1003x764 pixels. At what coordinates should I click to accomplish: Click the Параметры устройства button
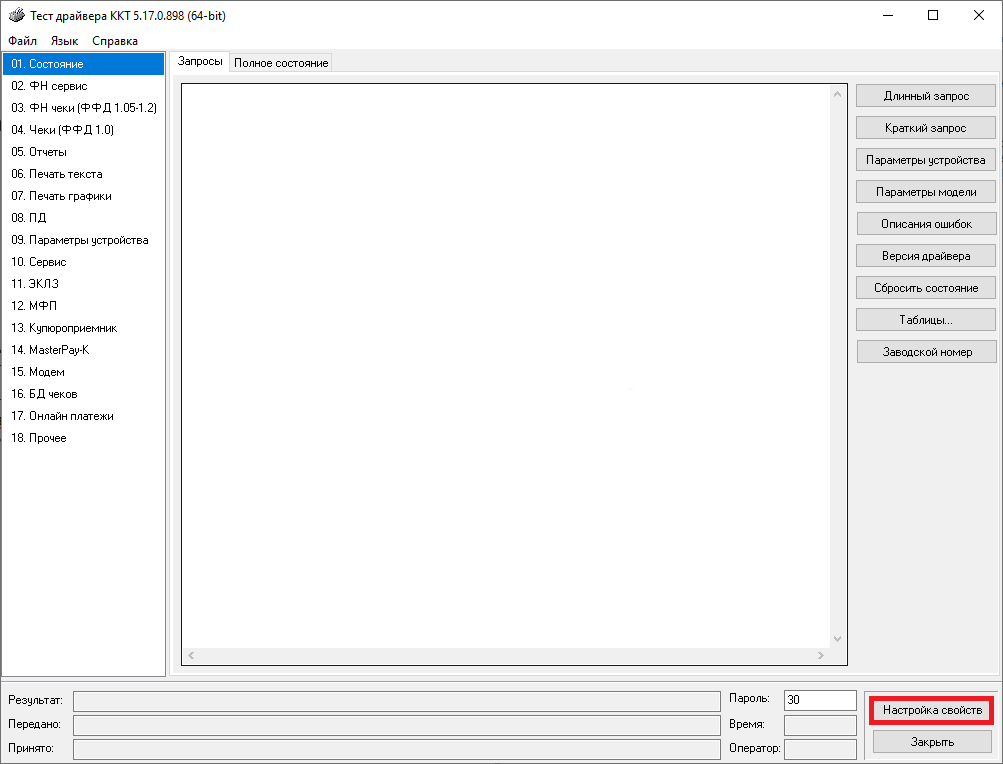[x=925, y=160]
